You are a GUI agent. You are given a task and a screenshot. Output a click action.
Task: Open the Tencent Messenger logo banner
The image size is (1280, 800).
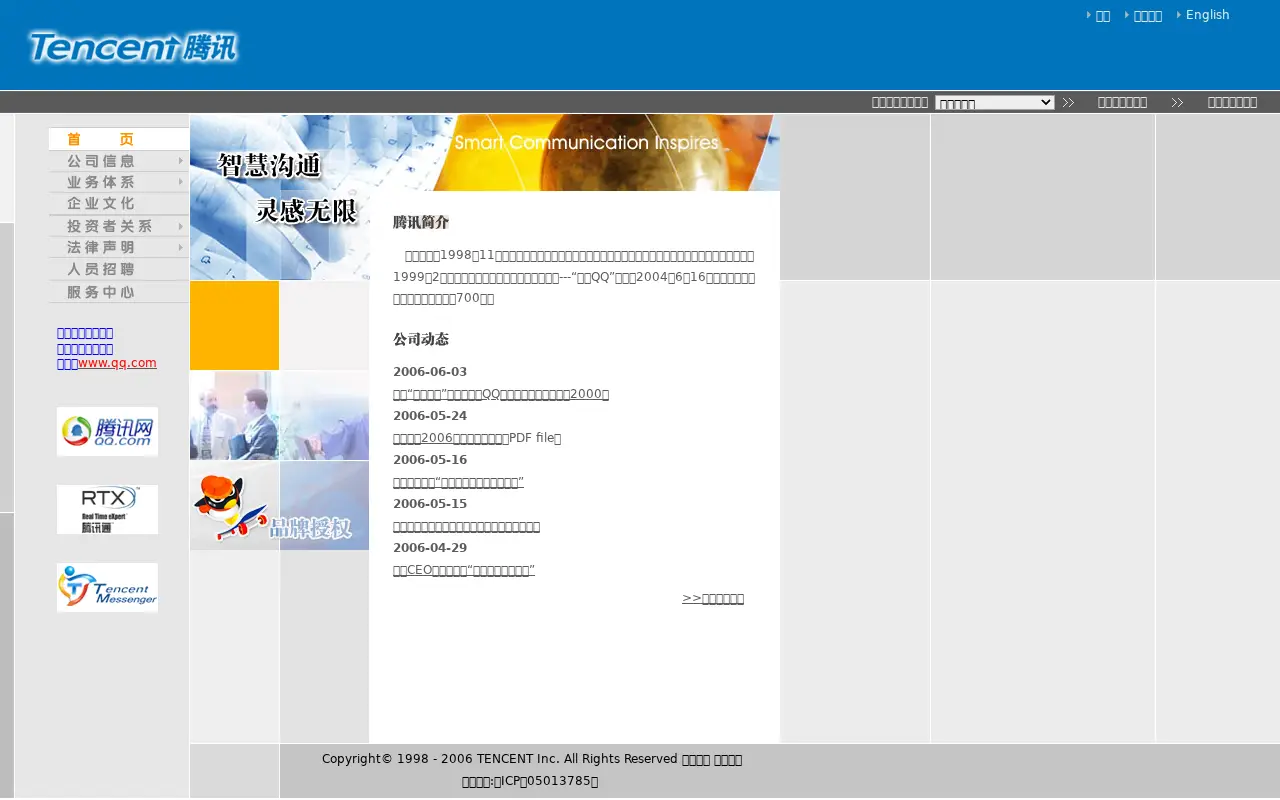pos(107,587)
